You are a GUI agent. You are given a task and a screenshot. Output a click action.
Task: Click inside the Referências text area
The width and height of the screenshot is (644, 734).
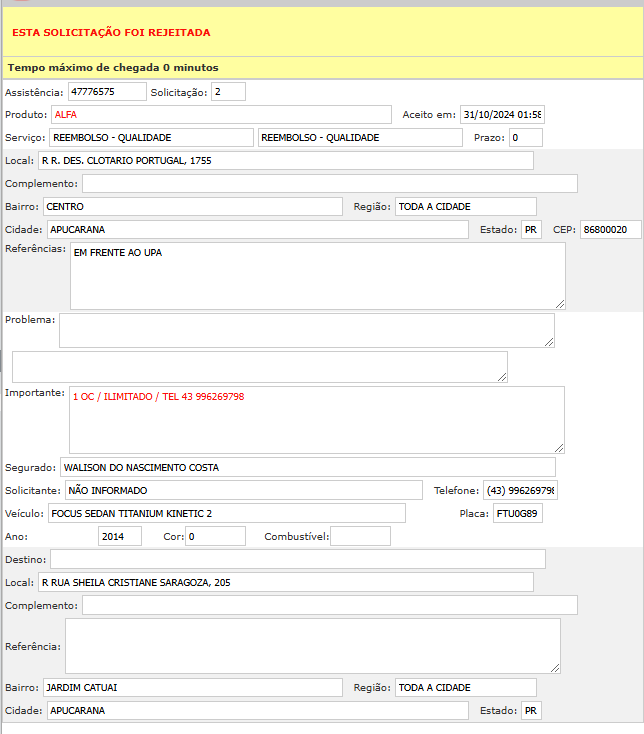(317, 276)
